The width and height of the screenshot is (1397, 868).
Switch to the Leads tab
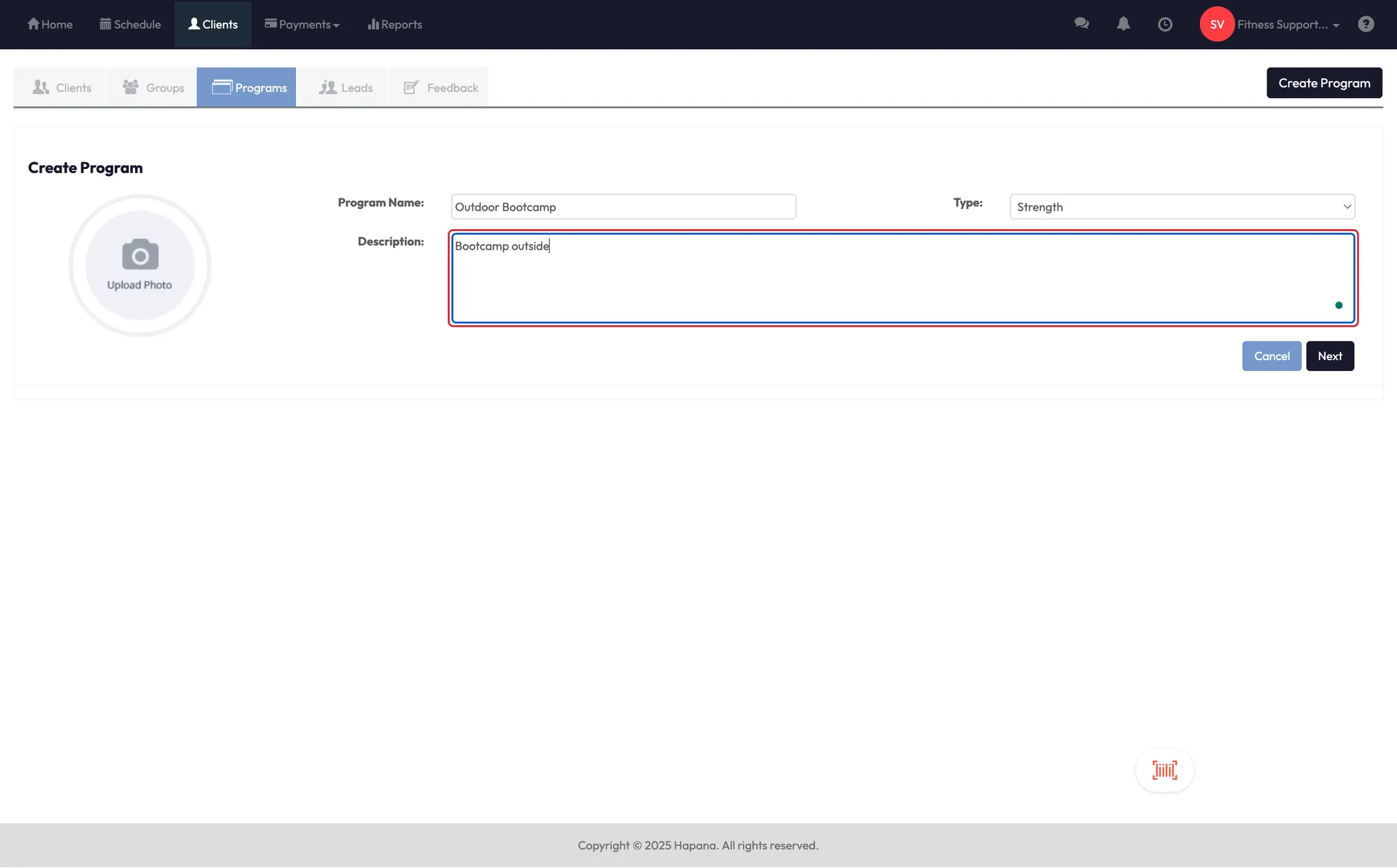(345, 87)
